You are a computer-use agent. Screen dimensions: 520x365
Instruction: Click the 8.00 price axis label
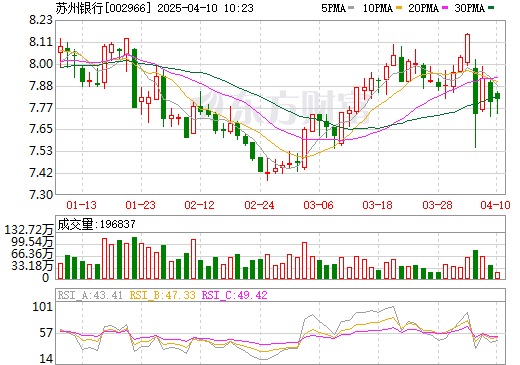coord(41,64)
